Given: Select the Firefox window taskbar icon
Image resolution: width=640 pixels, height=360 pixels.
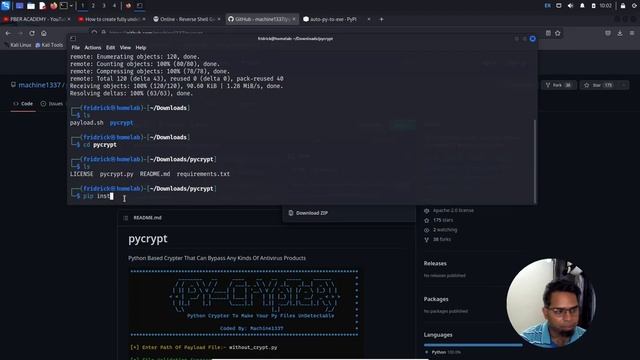Looking at the screenshot, I should point(129,6).
